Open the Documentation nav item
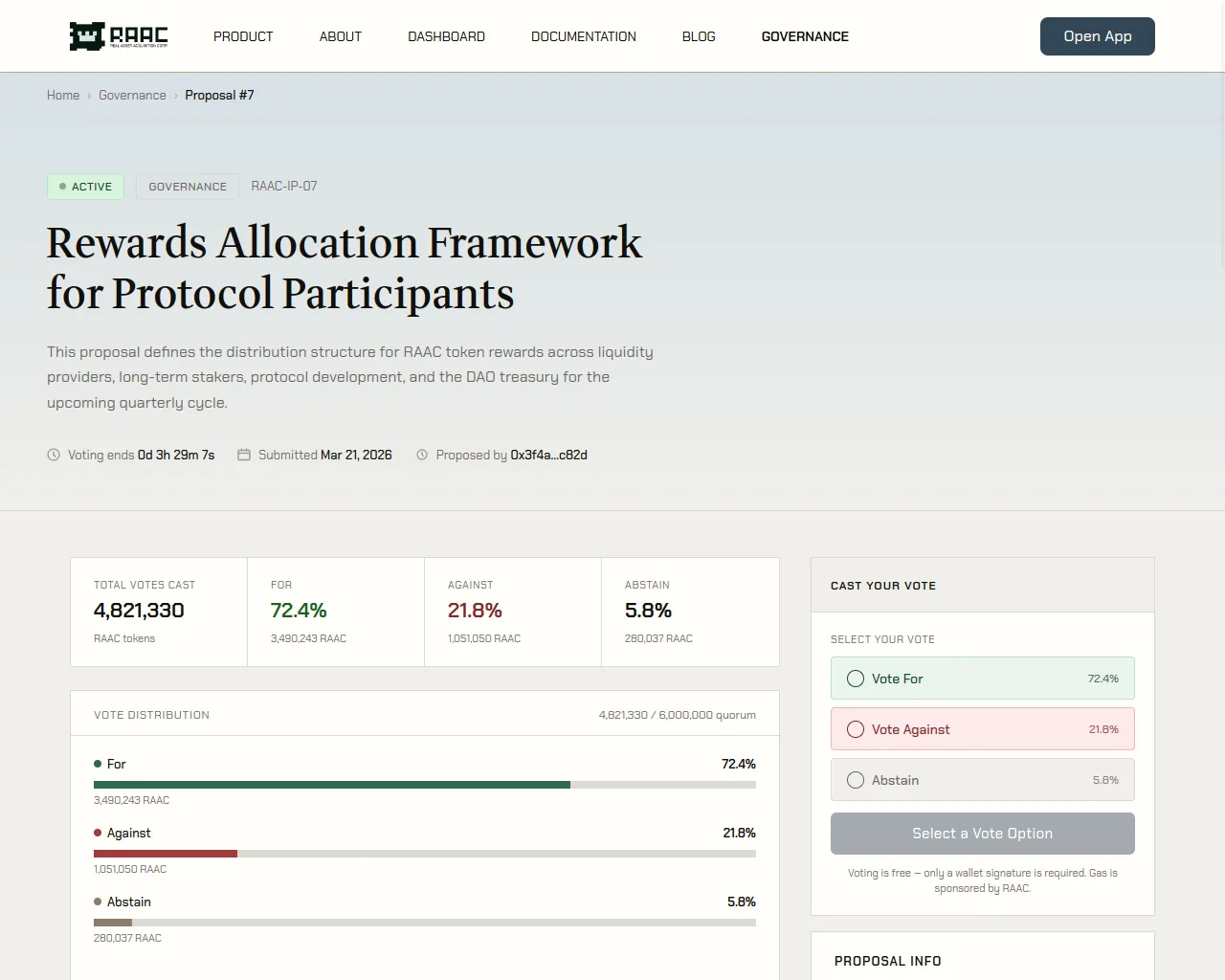Viewport: 1225px width, 980px height. [x=583, y=36]
